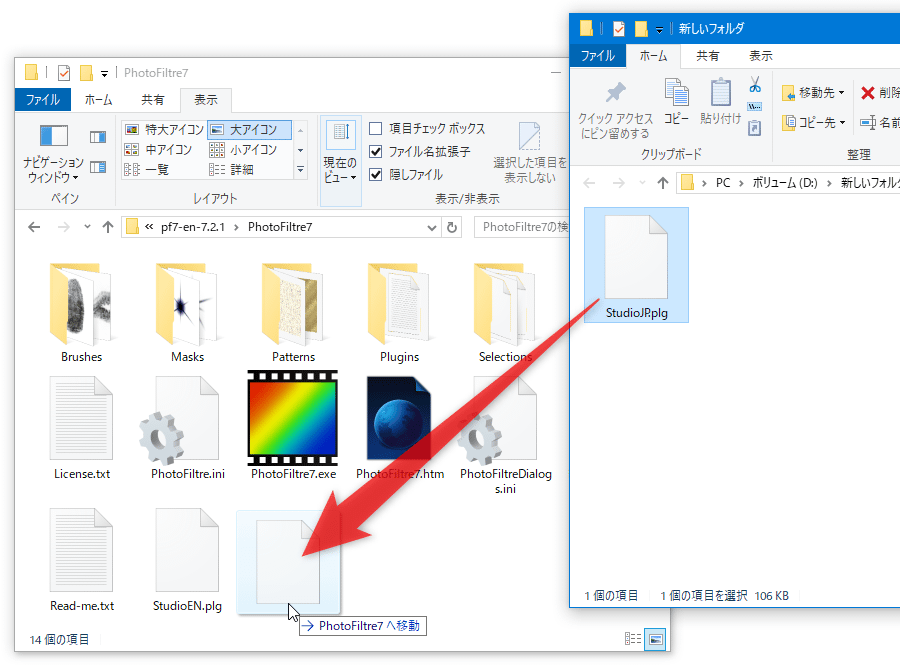Click the Cut scissors icon
The height and width of the screenshot is (668, 900).
755,85
